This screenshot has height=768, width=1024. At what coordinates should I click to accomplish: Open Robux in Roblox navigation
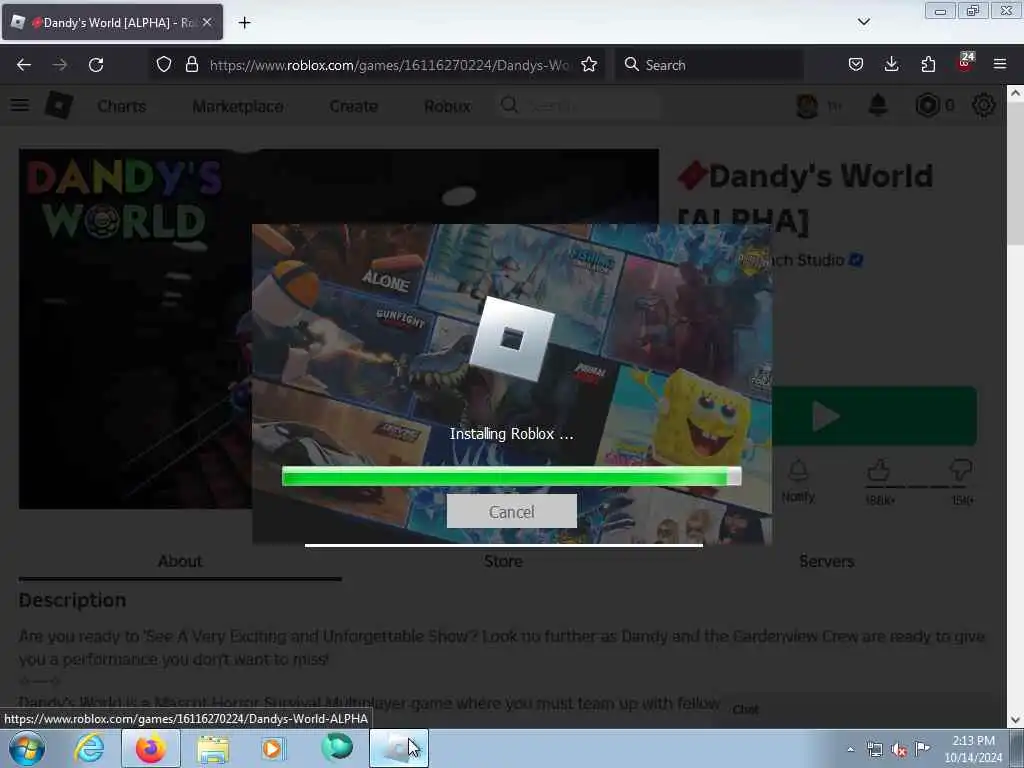pyautogui.click(x=447, y=106)
